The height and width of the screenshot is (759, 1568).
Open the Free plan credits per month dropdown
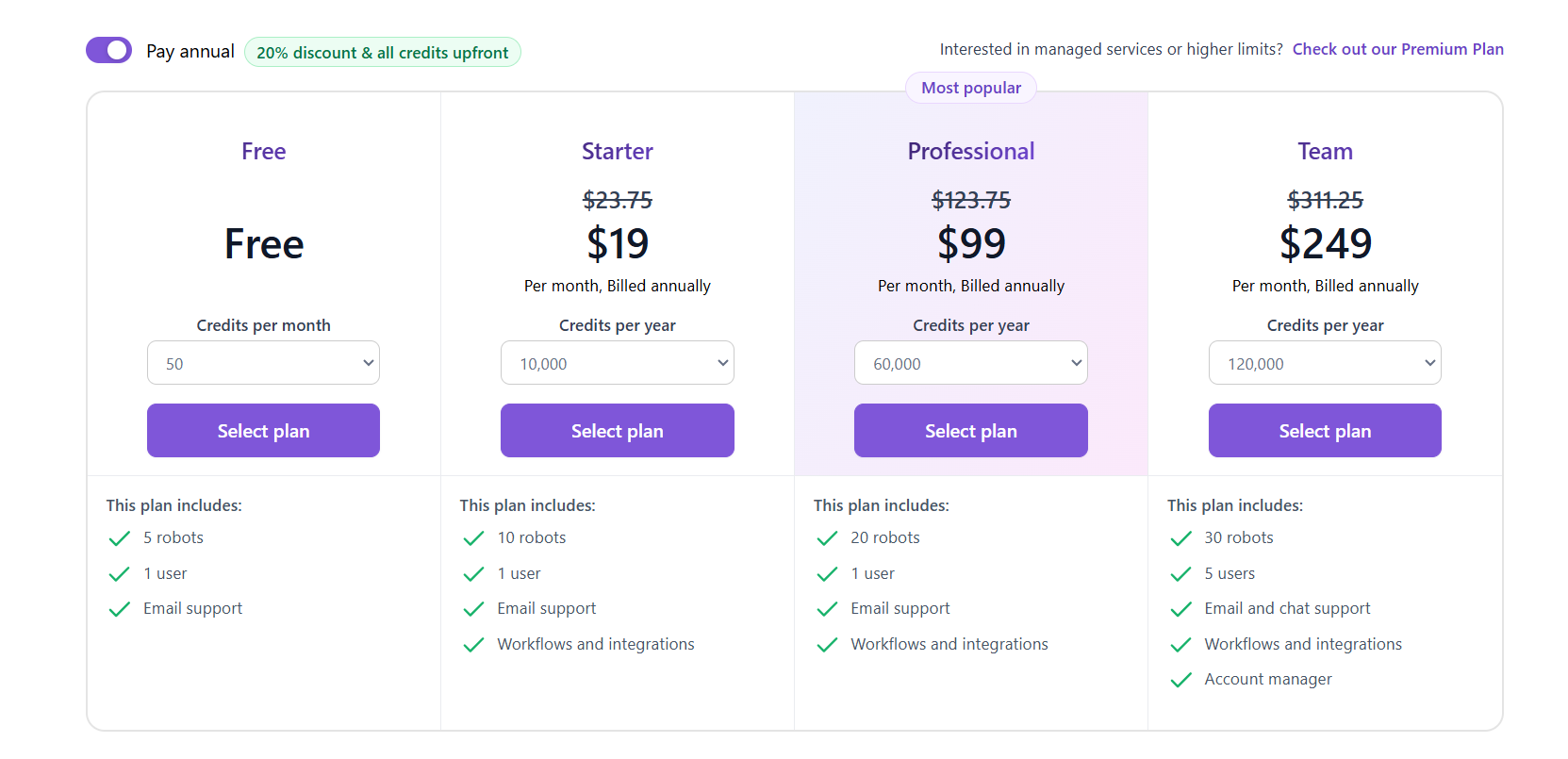pos(263,362)
